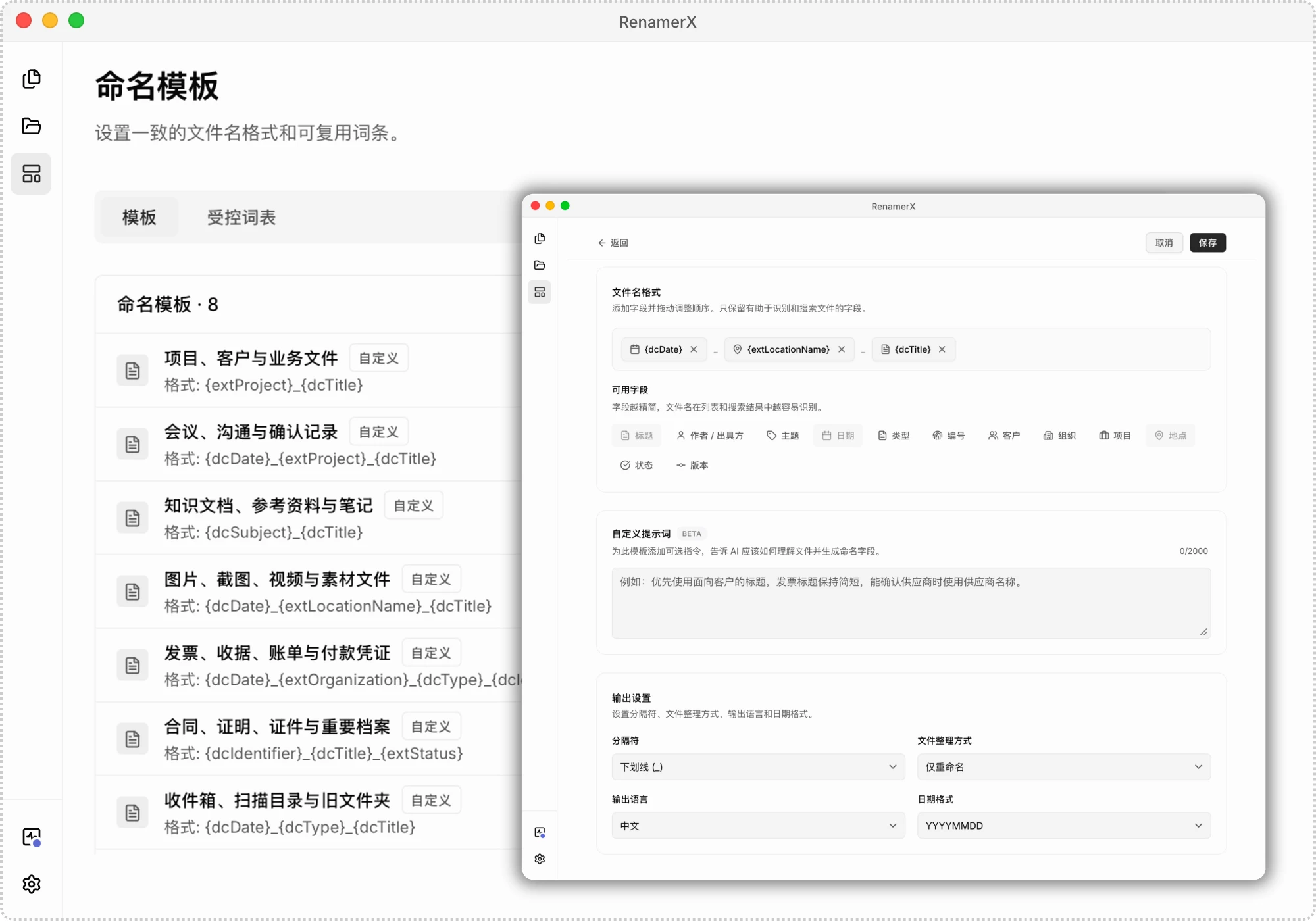The height and width of the screenshot is (921, 1316).
Task: Remove the {dcTitle} field chip
Action: tap(942, 349)
